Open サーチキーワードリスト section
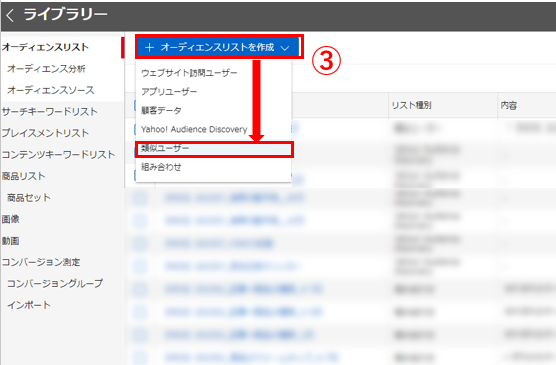Image resolution: width=556 pixels, height=365 pixels. pos(49,112)
